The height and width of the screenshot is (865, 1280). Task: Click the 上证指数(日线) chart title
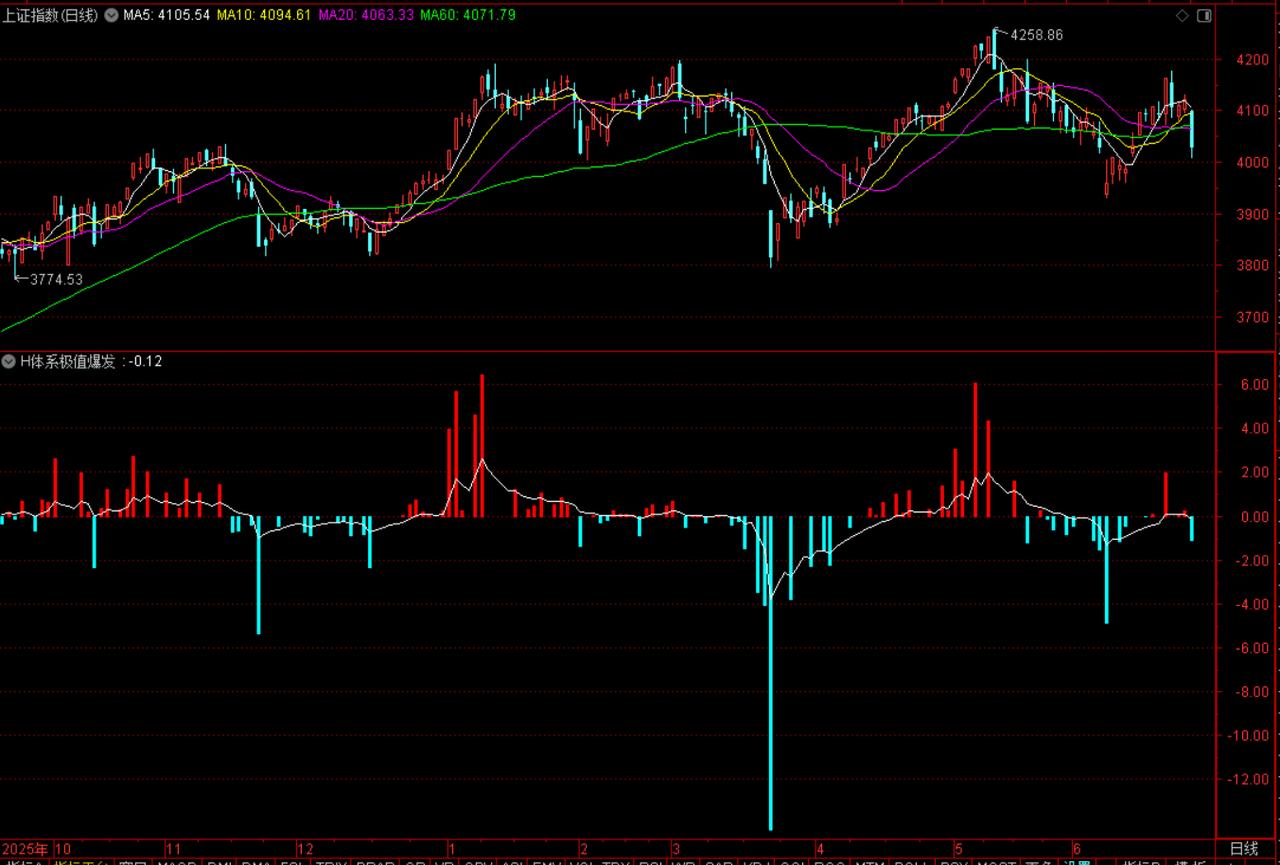point(51,16)
